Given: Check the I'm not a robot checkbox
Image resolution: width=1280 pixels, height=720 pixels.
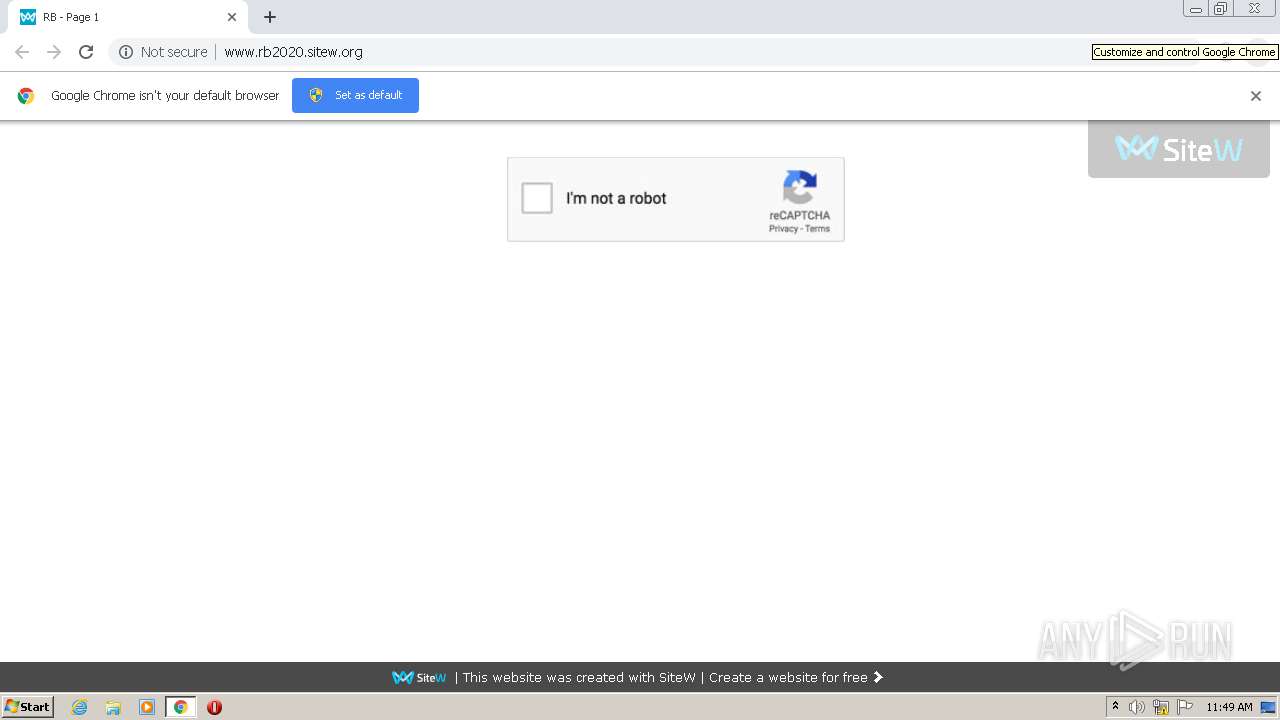Looking at the screenshot, I should pyautogui.click(x=537, y=198).
